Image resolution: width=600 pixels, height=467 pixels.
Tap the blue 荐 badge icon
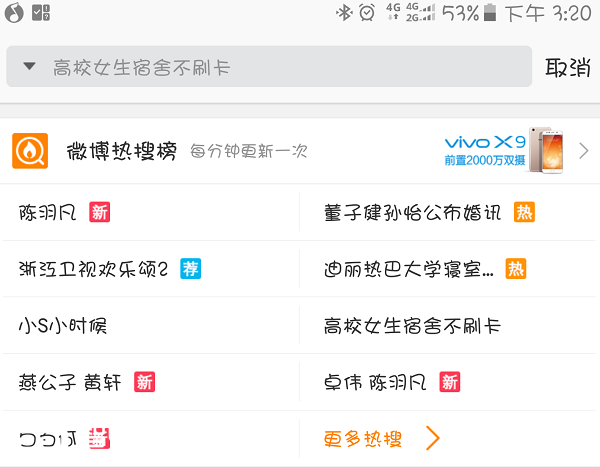coord(191,269)
